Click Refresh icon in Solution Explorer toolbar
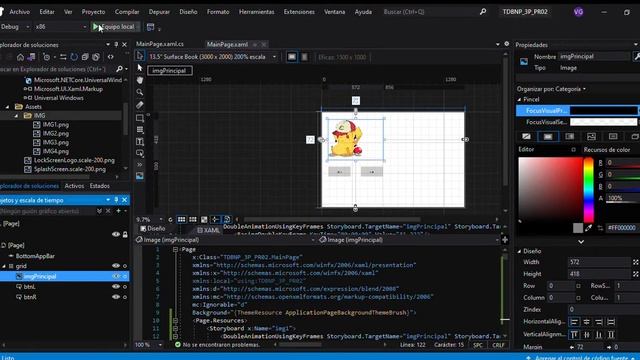Viewport: 640px width, 360px height. pyautogui.click(x=74, y=57)
